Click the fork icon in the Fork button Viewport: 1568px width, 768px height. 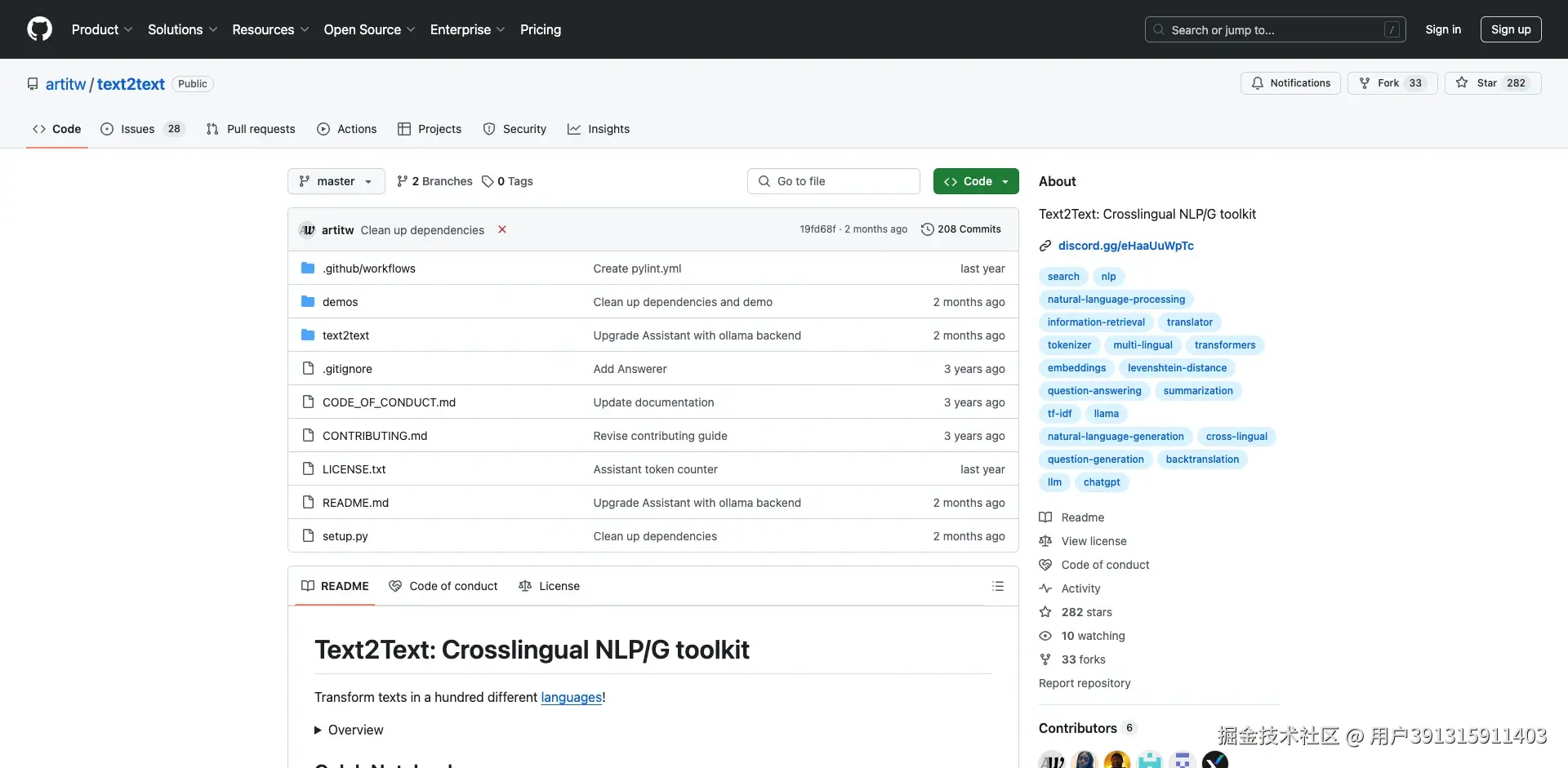pos(1364,83)
